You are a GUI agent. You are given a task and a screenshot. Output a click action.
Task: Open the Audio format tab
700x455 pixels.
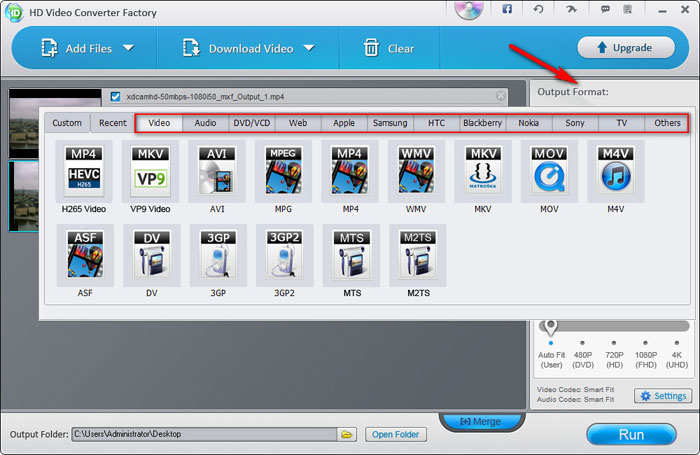pyautogui.click(x=205, y=123)
